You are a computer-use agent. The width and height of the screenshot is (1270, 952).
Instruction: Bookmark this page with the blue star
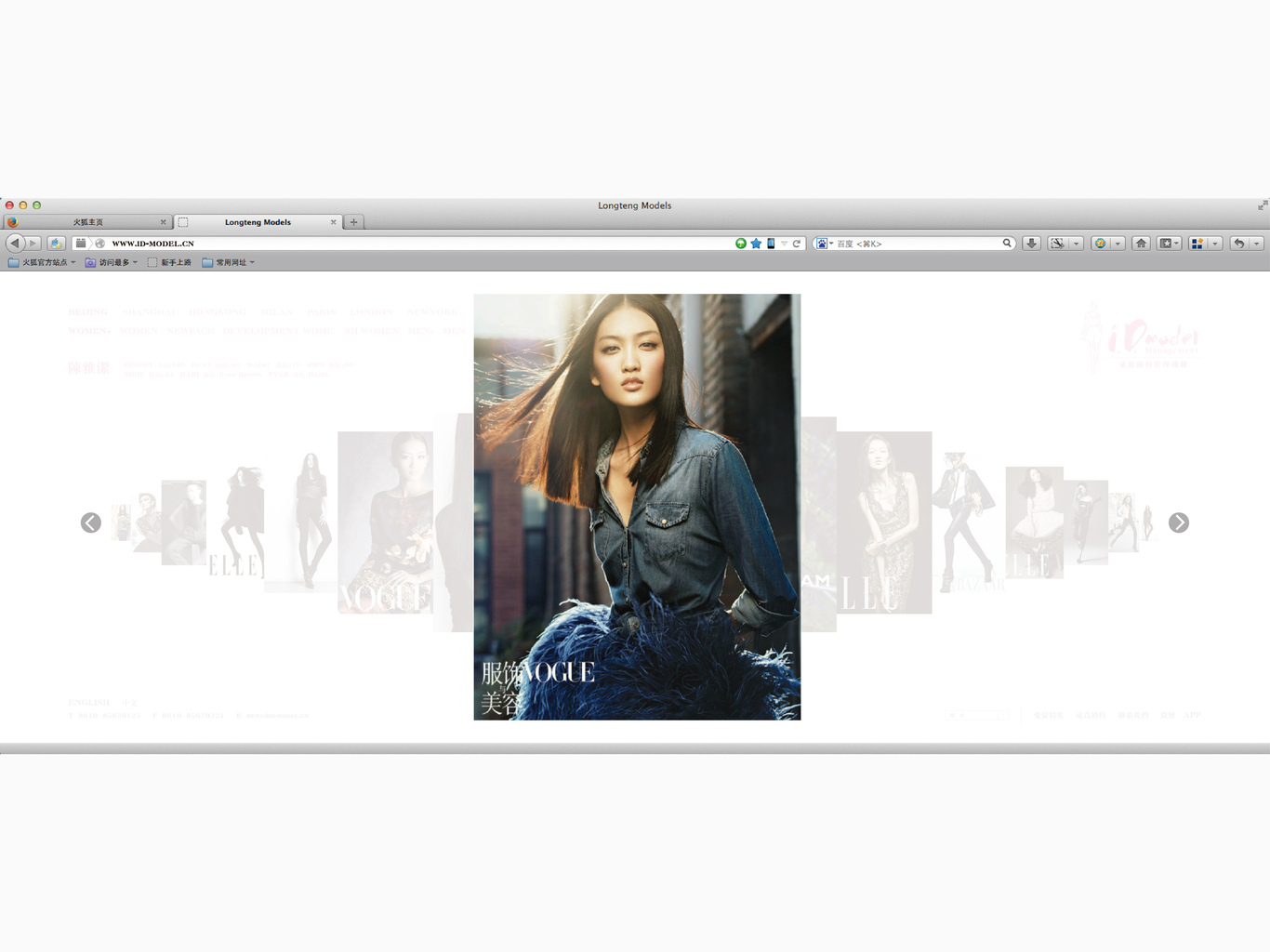pos(756,244)
